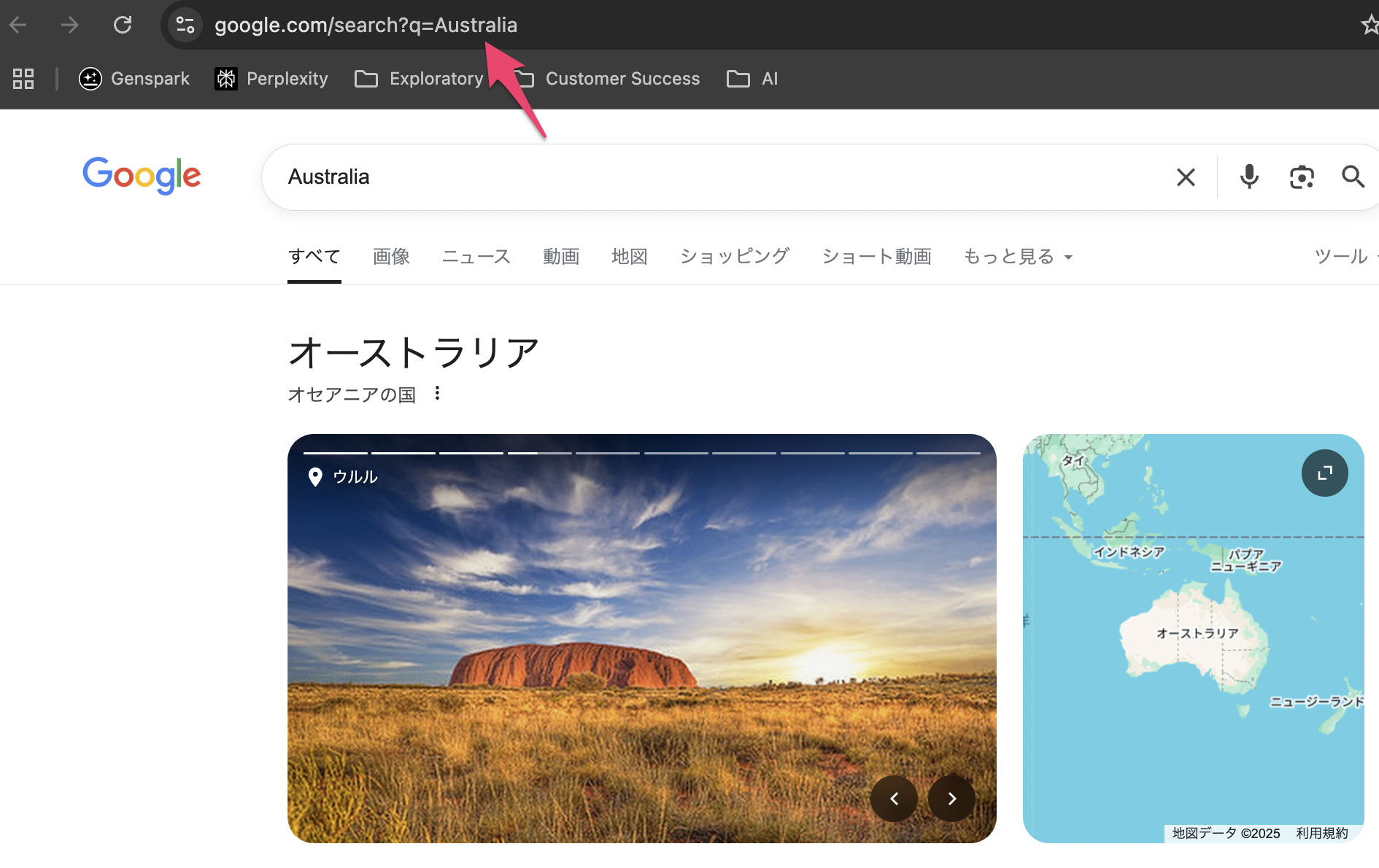
Task: Open site information icon in address bar
Action: [185, 25]
